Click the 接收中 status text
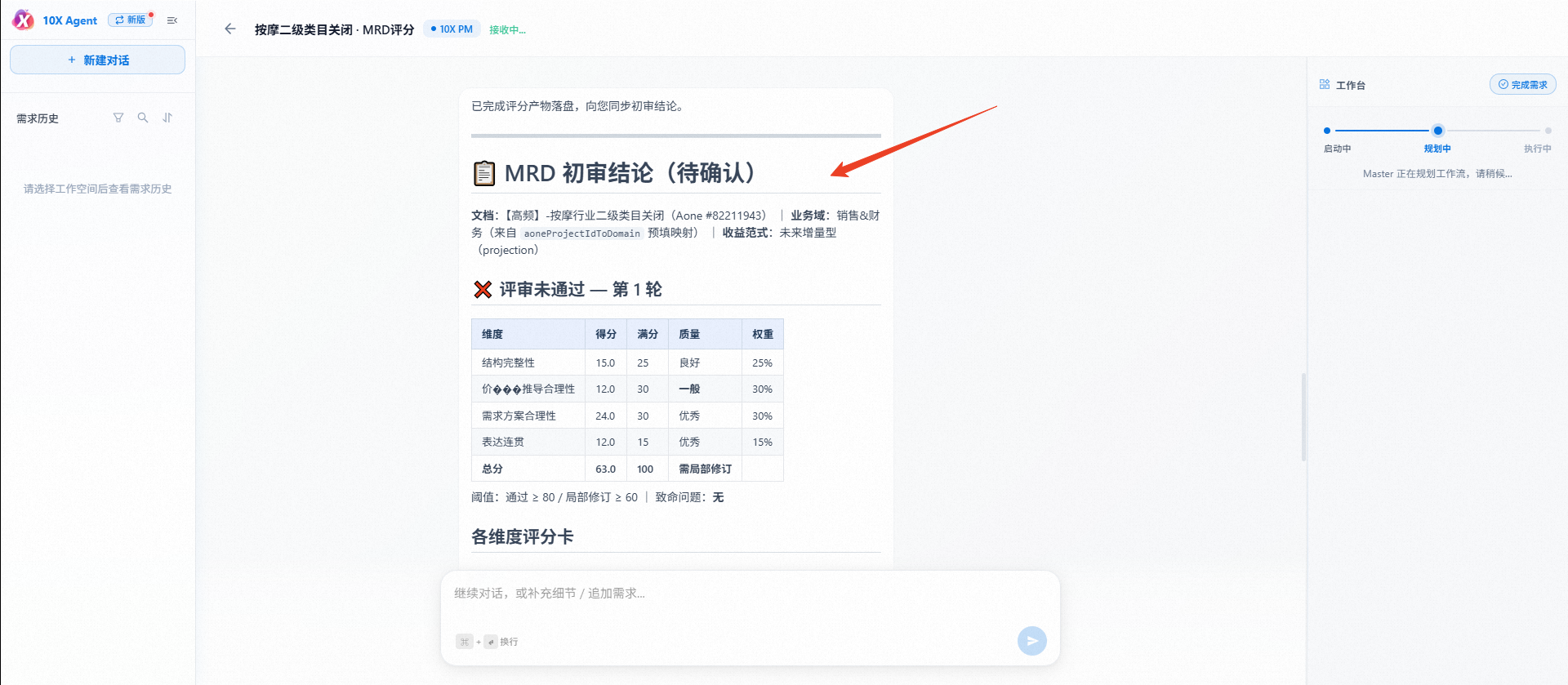The height and width of the screenshot is (685, 1568). click(507, 29)
